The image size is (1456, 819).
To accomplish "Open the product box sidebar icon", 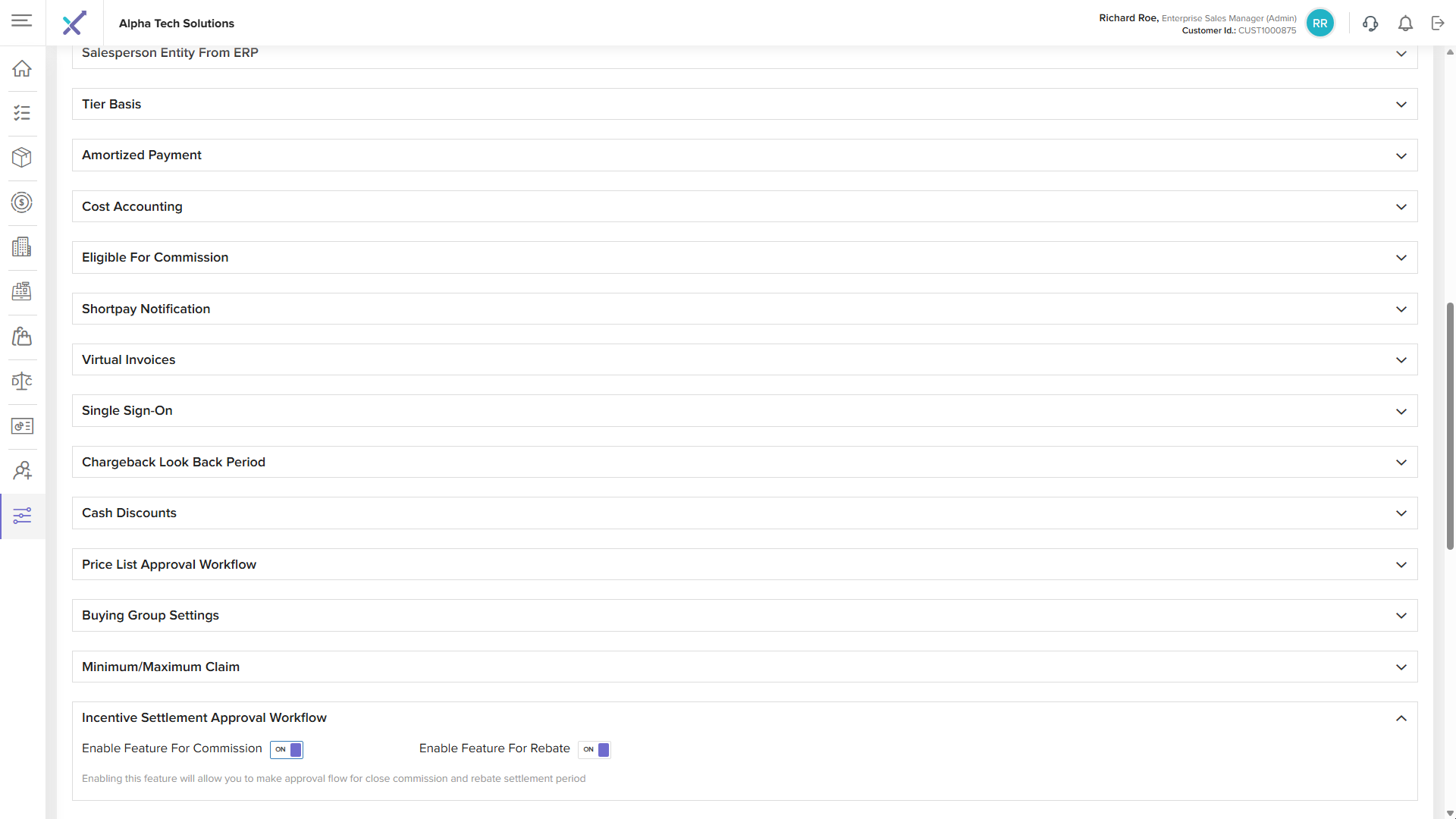I will pyautogui.click(x=22, y=158).
